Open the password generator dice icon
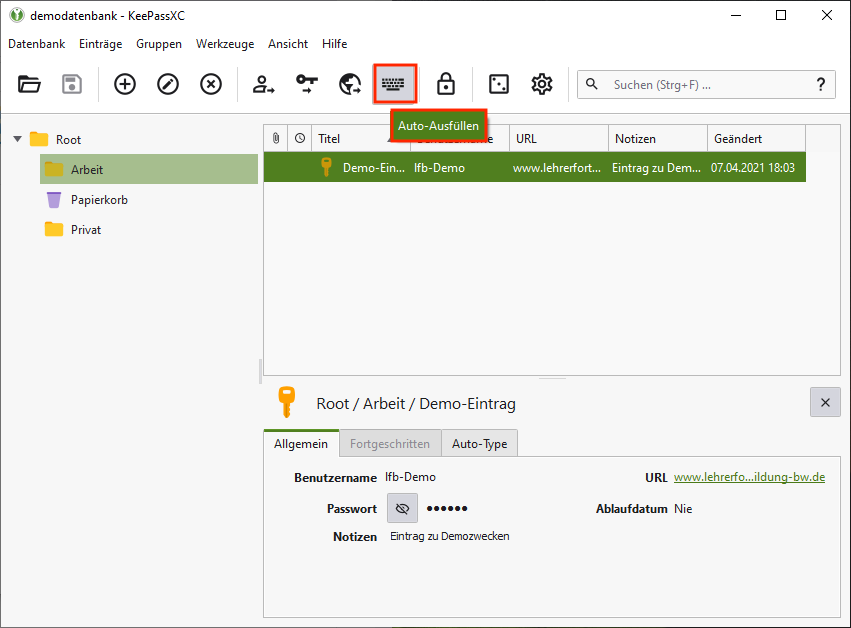Screen dimensions: 851x628 click(x=498, y=84)
